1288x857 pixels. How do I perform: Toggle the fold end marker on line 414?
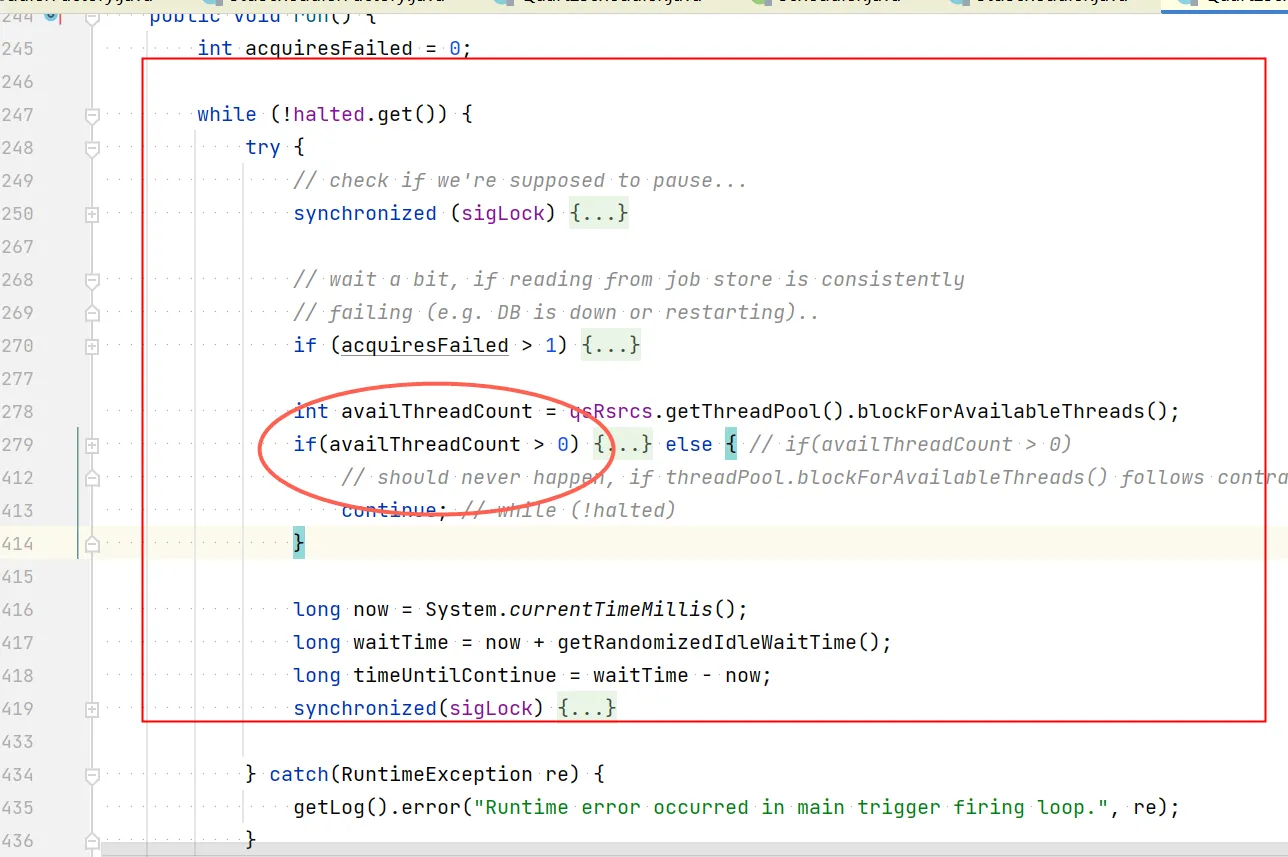tap(92, 544)
